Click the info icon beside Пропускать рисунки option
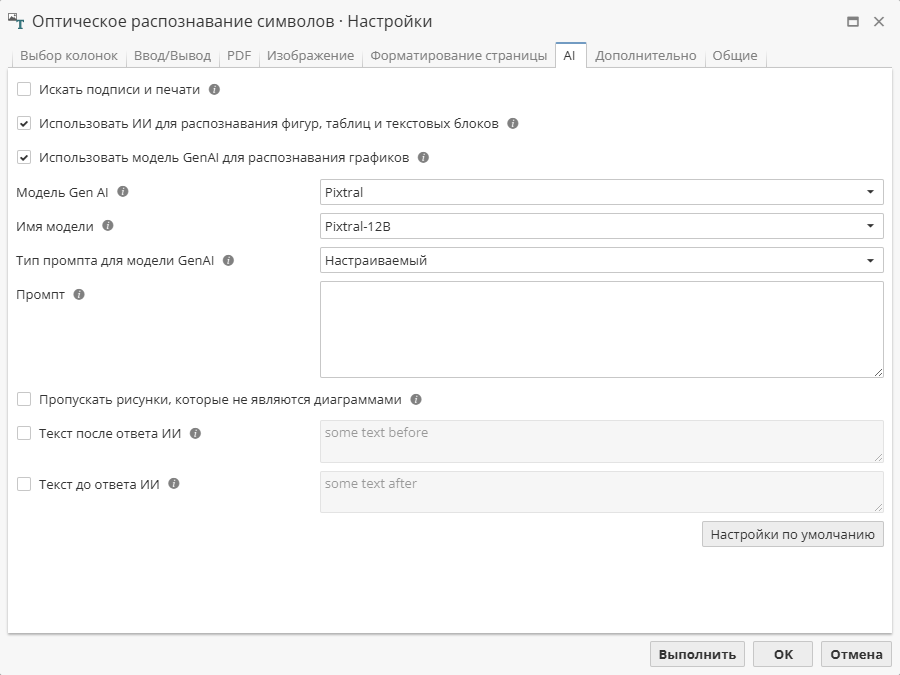 416,399
